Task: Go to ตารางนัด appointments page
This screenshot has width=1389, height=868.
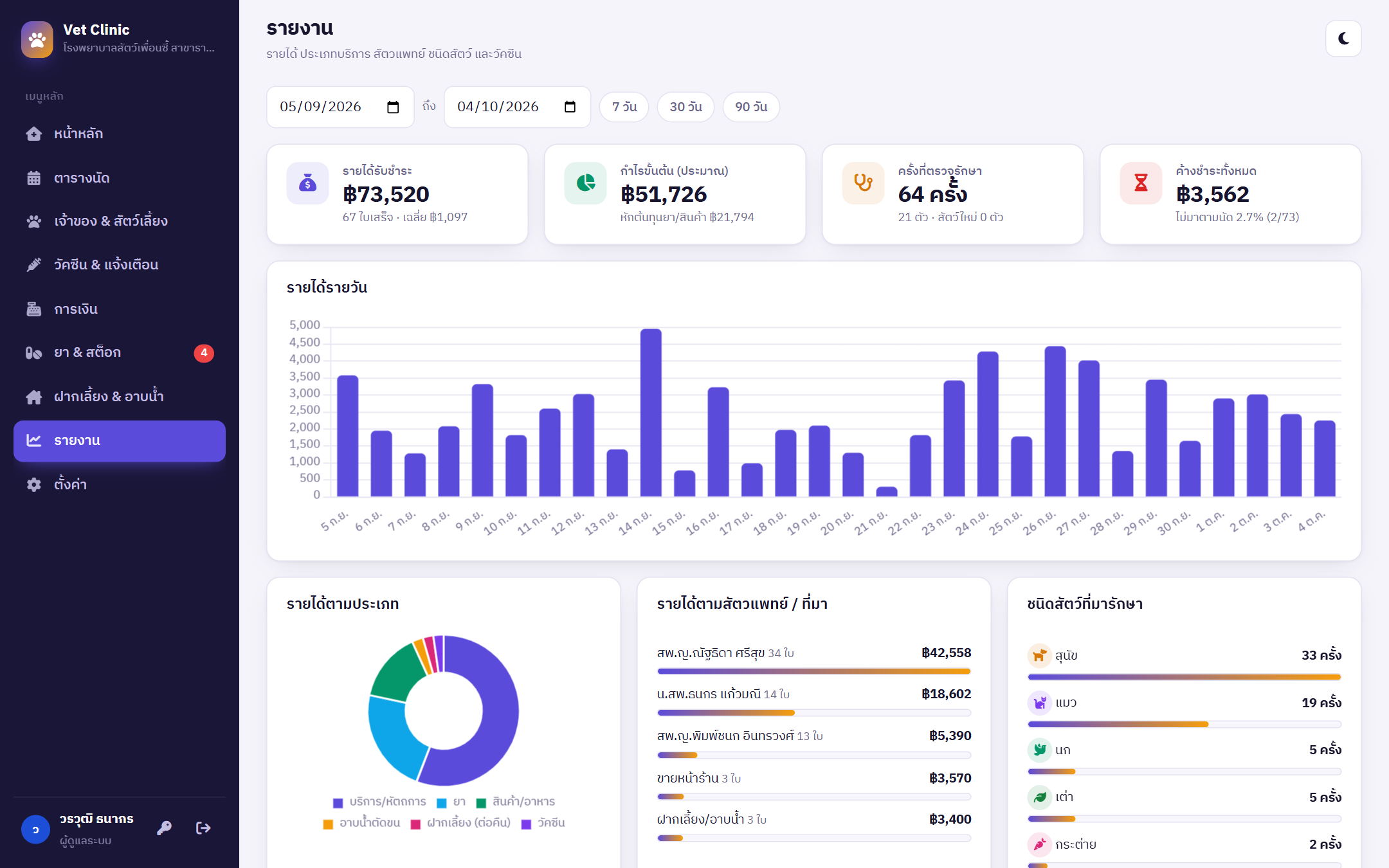Action: [x=120, y=178]
